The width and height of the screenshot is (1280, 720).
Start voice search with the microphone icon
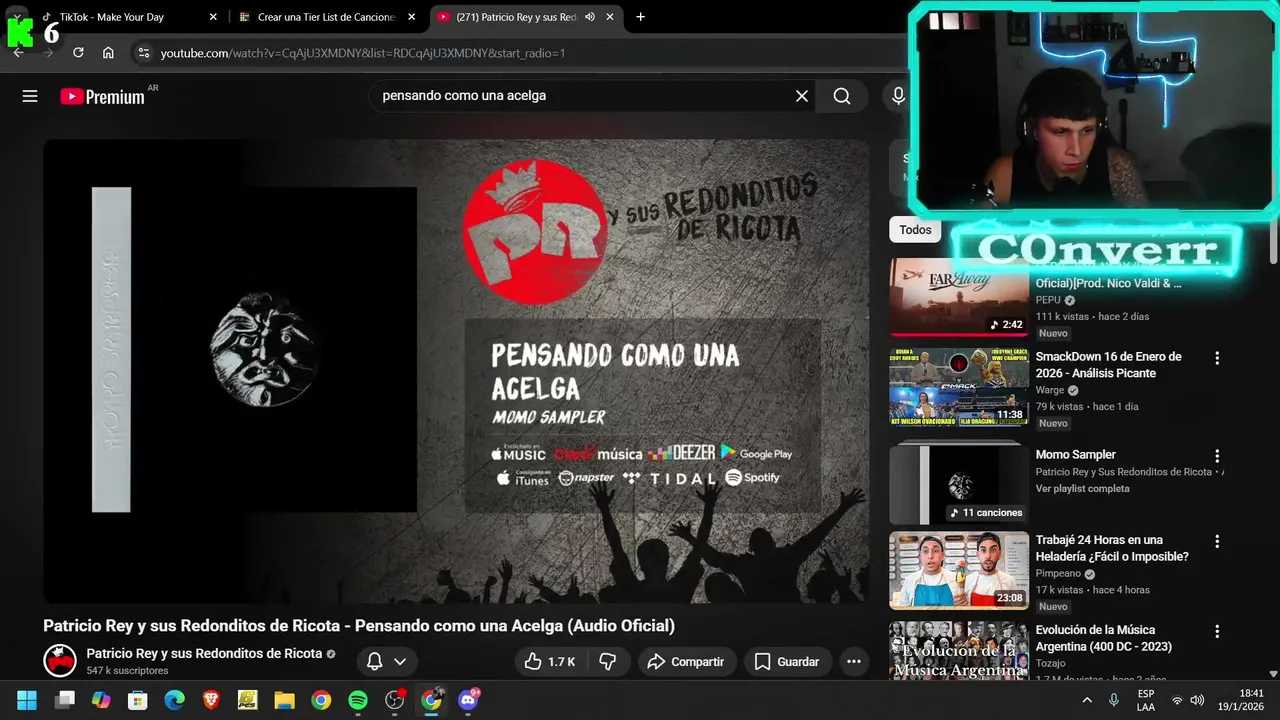898,96
